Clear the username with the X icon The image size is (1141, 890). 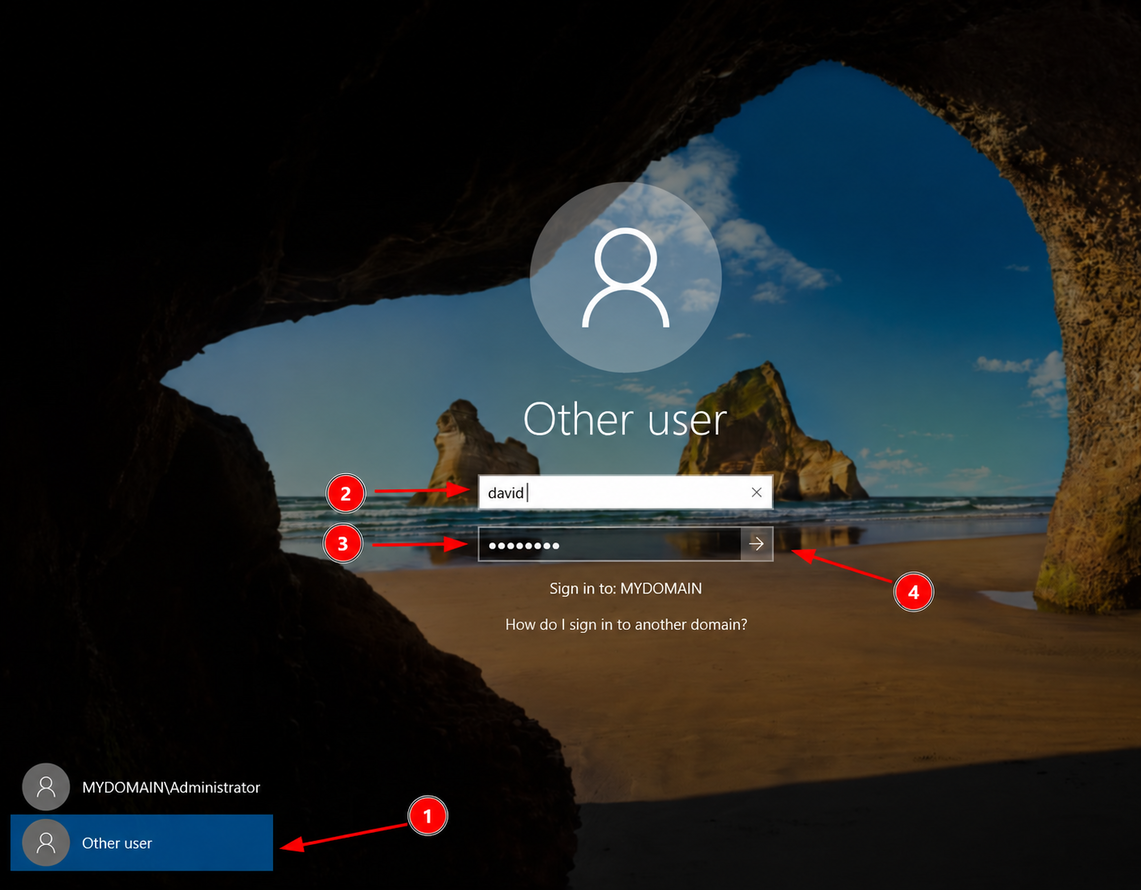757,493
